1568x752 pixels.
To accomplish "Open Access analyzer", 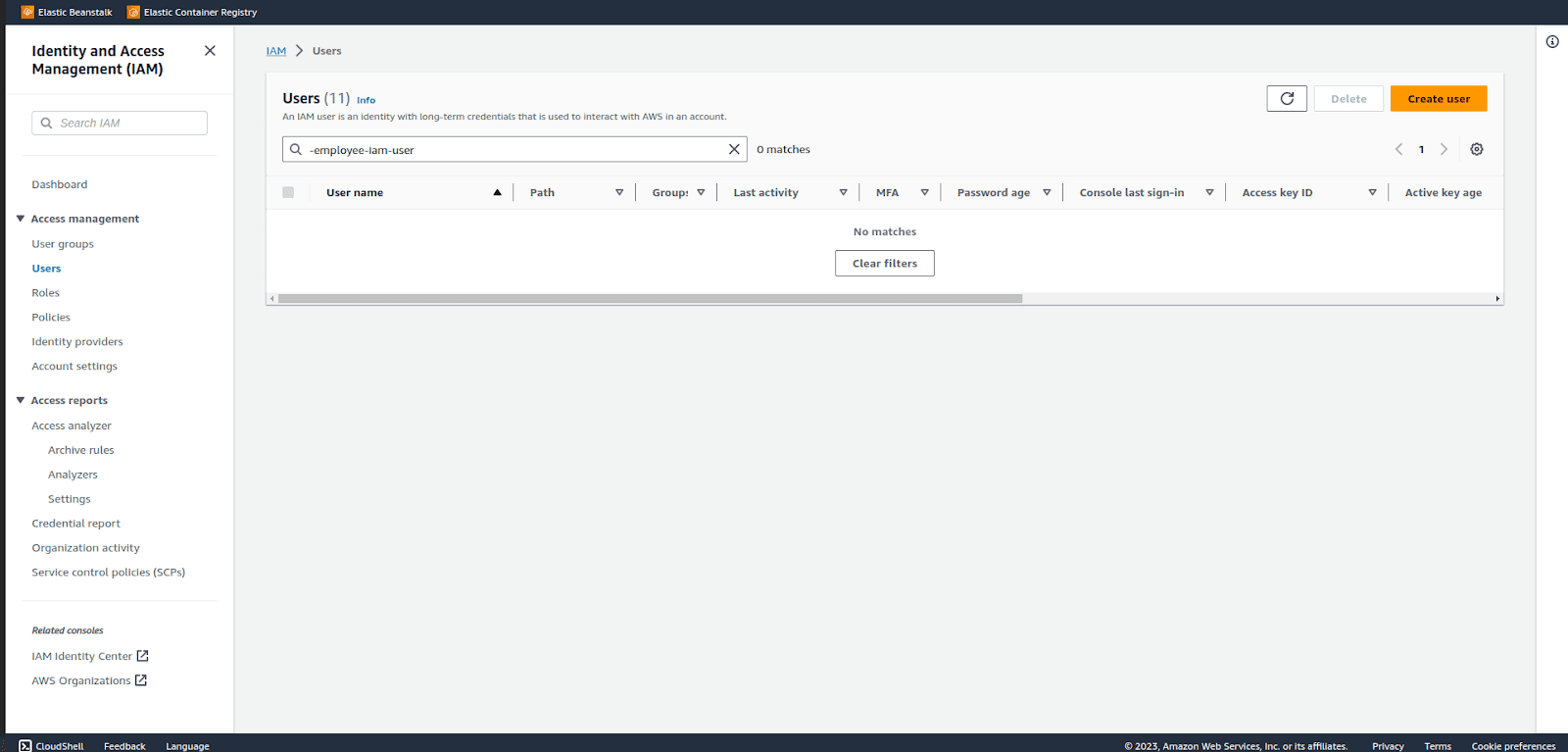I will 72,426.
